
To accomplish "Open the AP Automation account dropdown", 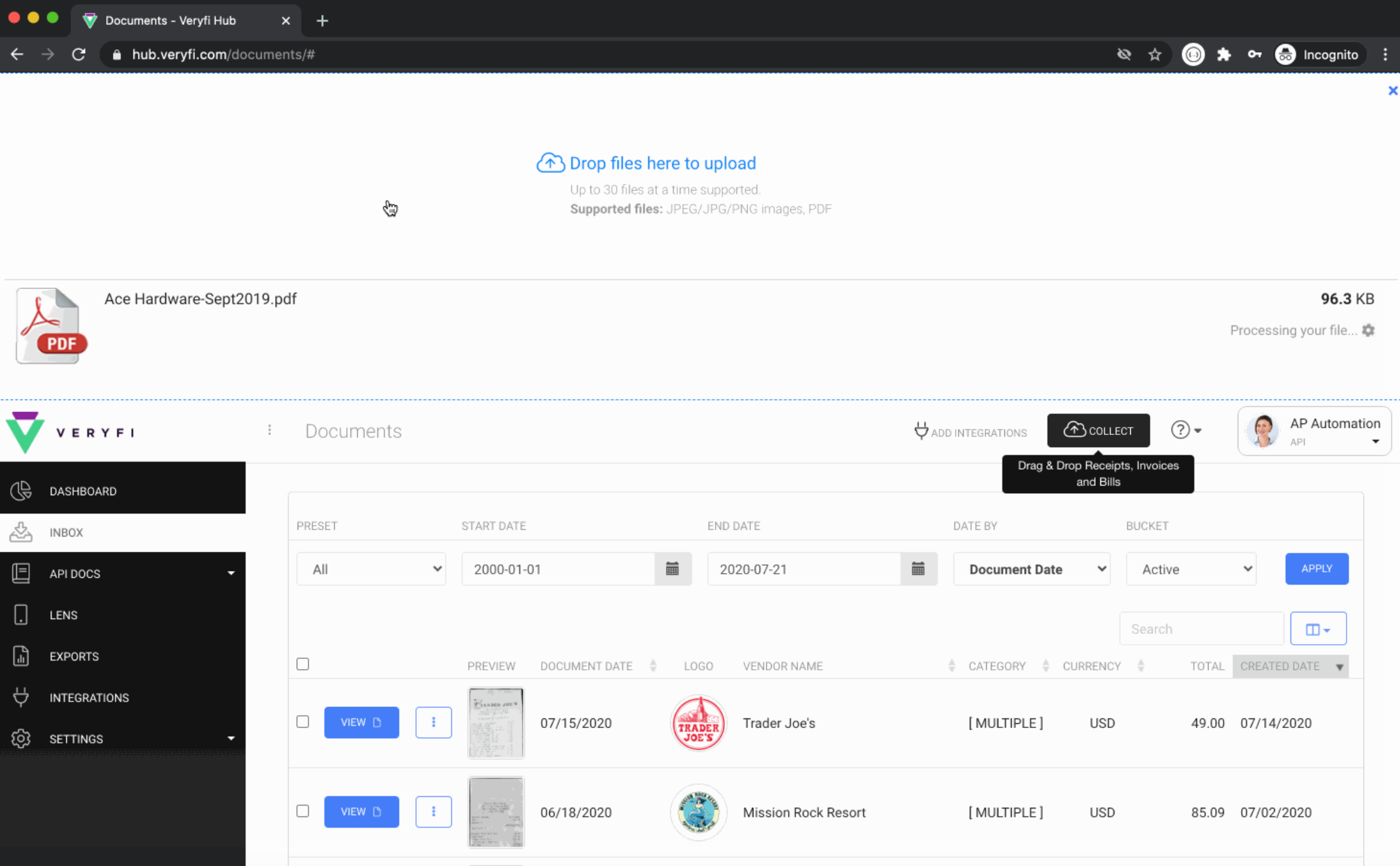I will coord(1314,431).
